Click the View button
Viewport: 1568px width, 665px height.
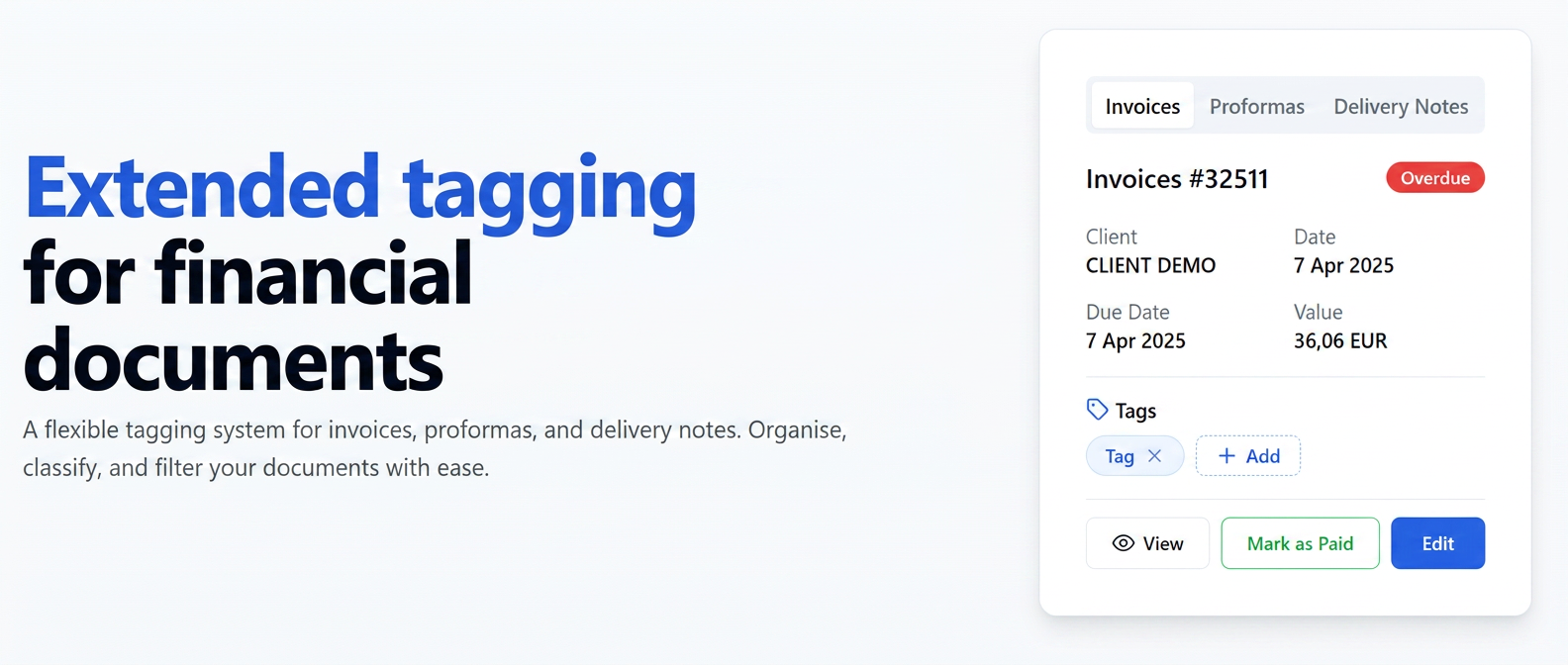[x=1147, y=543]
